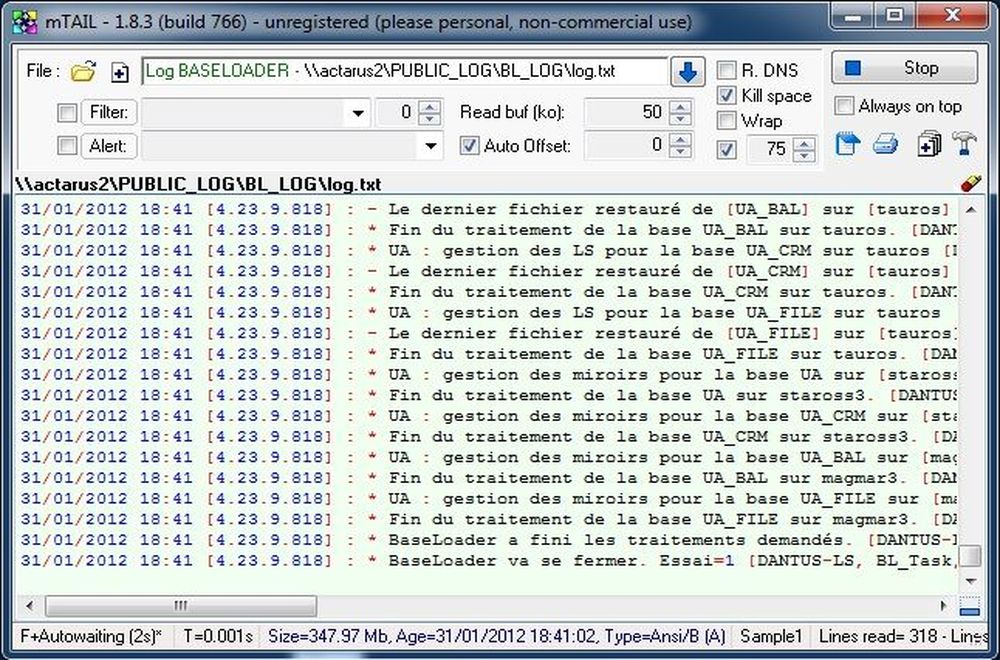Image resolution: width=1000 pixels, height=660 pixels.
Task: Uncheck the Kill space option
Action: click(x=727, y=96)
